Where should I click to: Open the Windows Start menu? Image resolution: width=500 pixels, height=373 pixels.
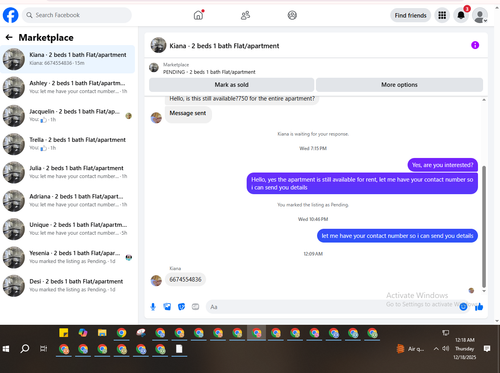tap(6, 349)
